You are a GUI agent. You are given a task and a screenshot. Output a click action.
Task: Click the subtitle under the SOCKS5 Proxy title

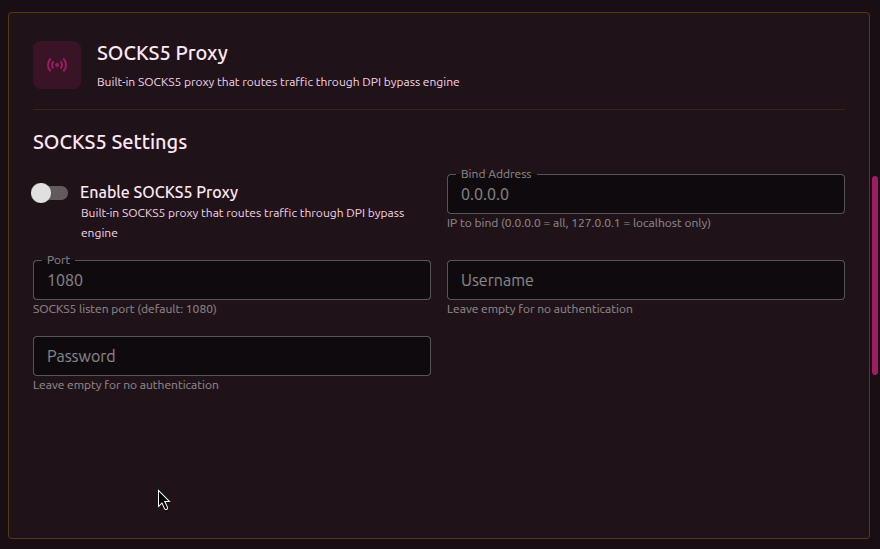click(278, 82)
